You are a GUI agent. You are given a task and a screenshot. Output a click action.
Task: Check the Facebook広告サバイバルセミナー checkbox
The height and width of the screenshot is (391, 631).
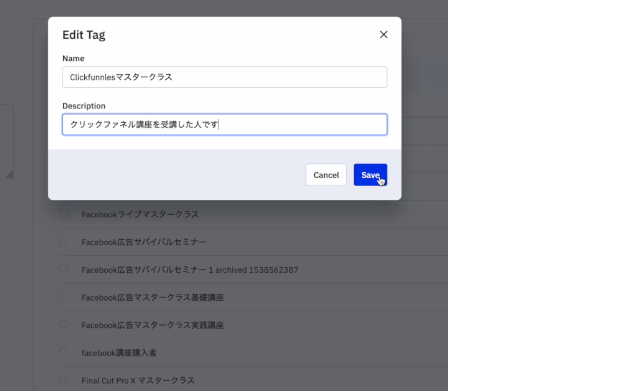[x=64, y=241]
